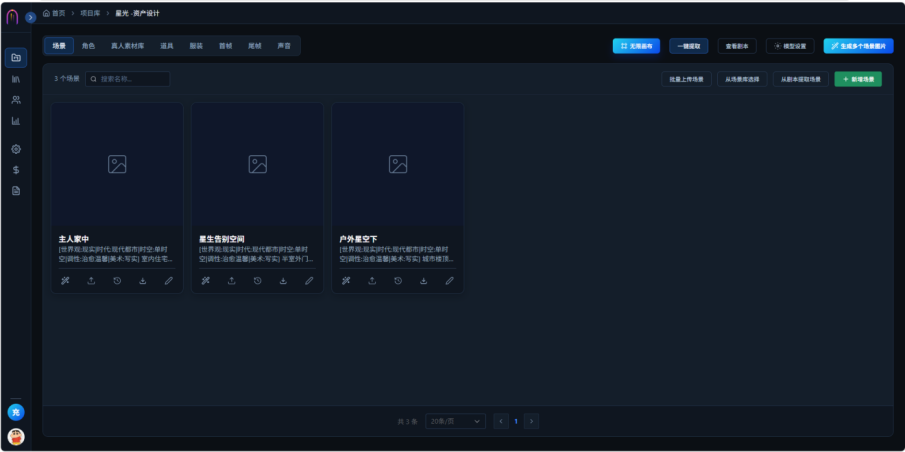
Task: Go to 首页 in the breadcrumb
Action: [54, 13]
